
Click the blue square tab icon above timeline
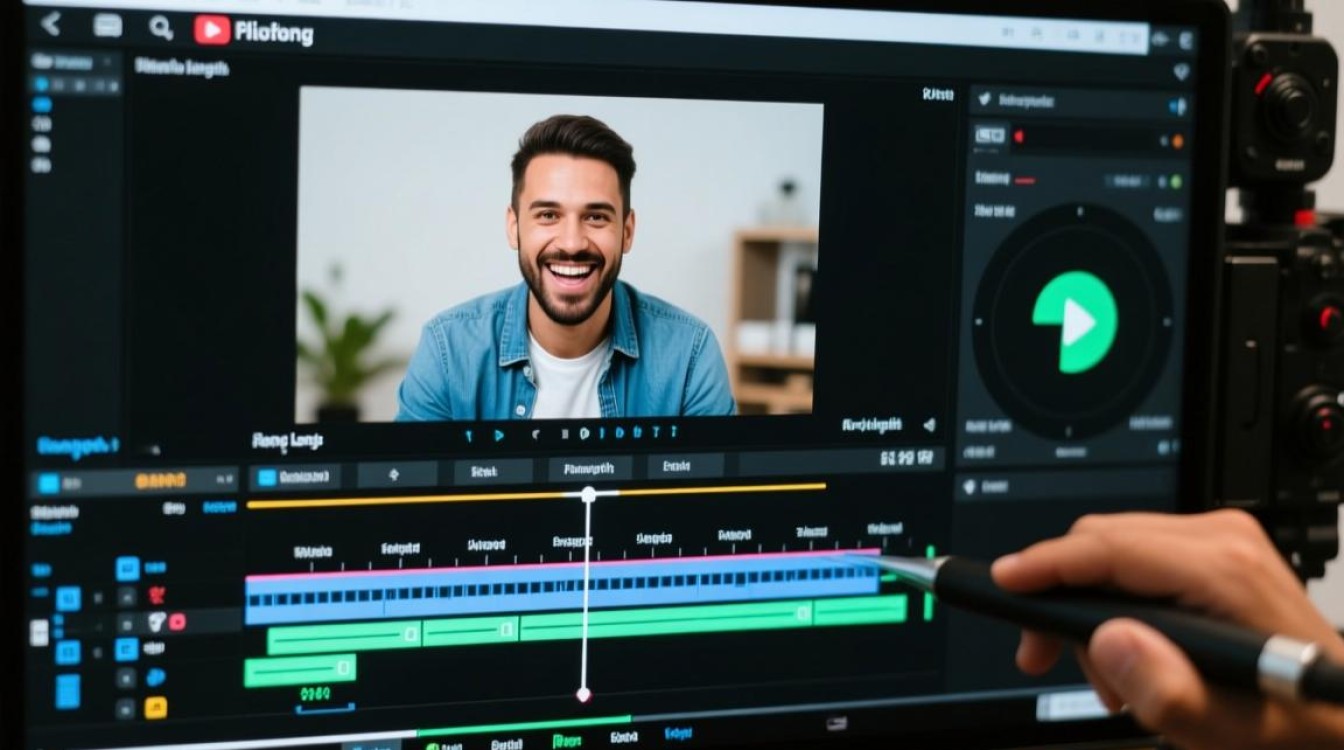[x=267, y=477]
